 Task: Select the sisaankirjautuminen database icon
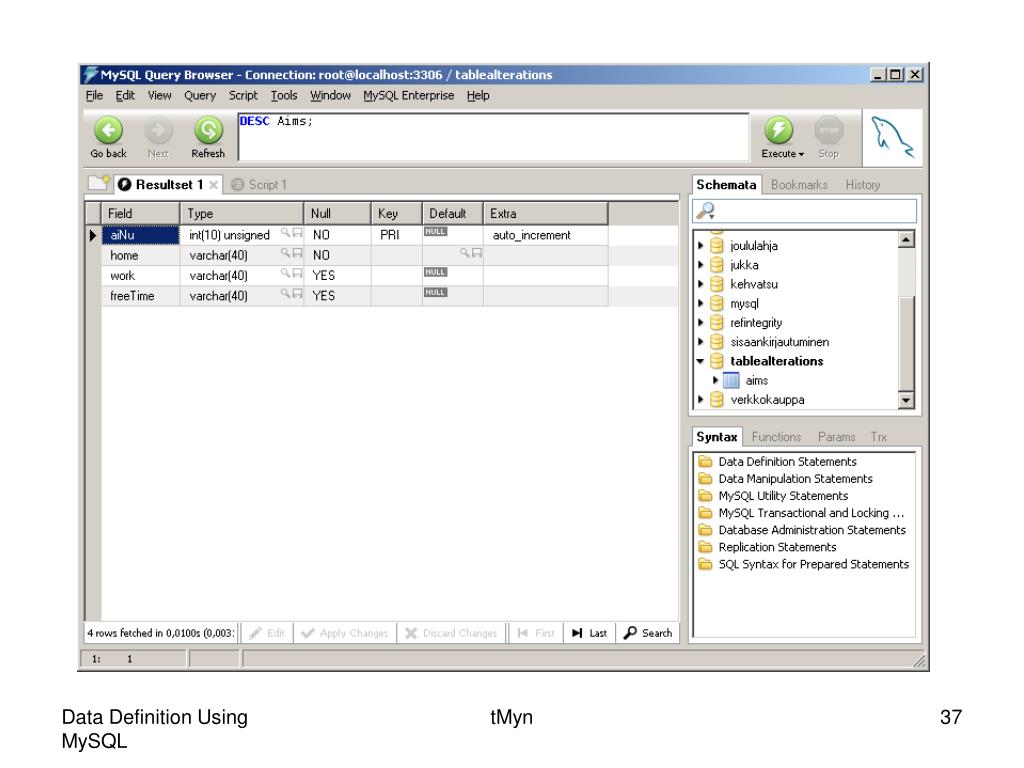(716, 342)
